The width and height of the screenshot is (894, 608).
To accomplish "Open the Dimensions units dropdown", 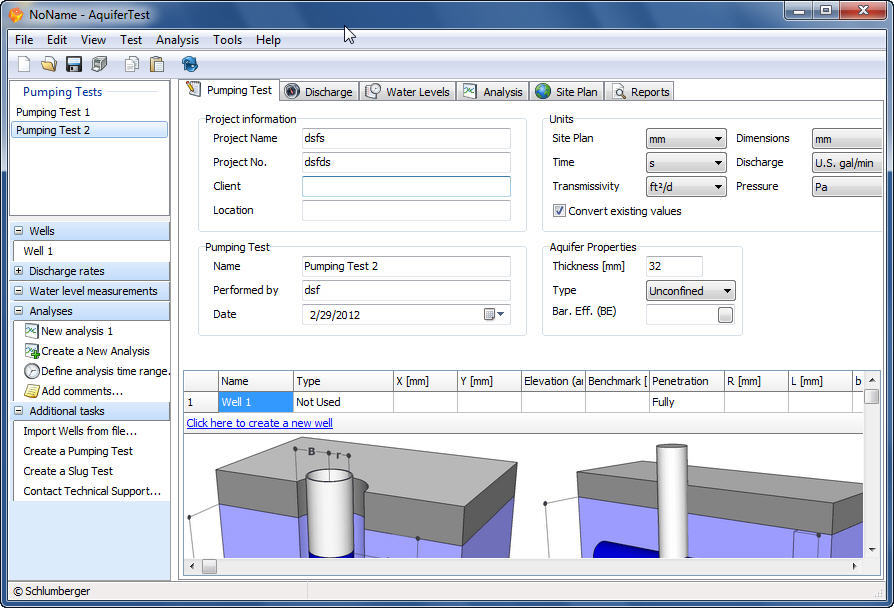I will pos(847,139).
